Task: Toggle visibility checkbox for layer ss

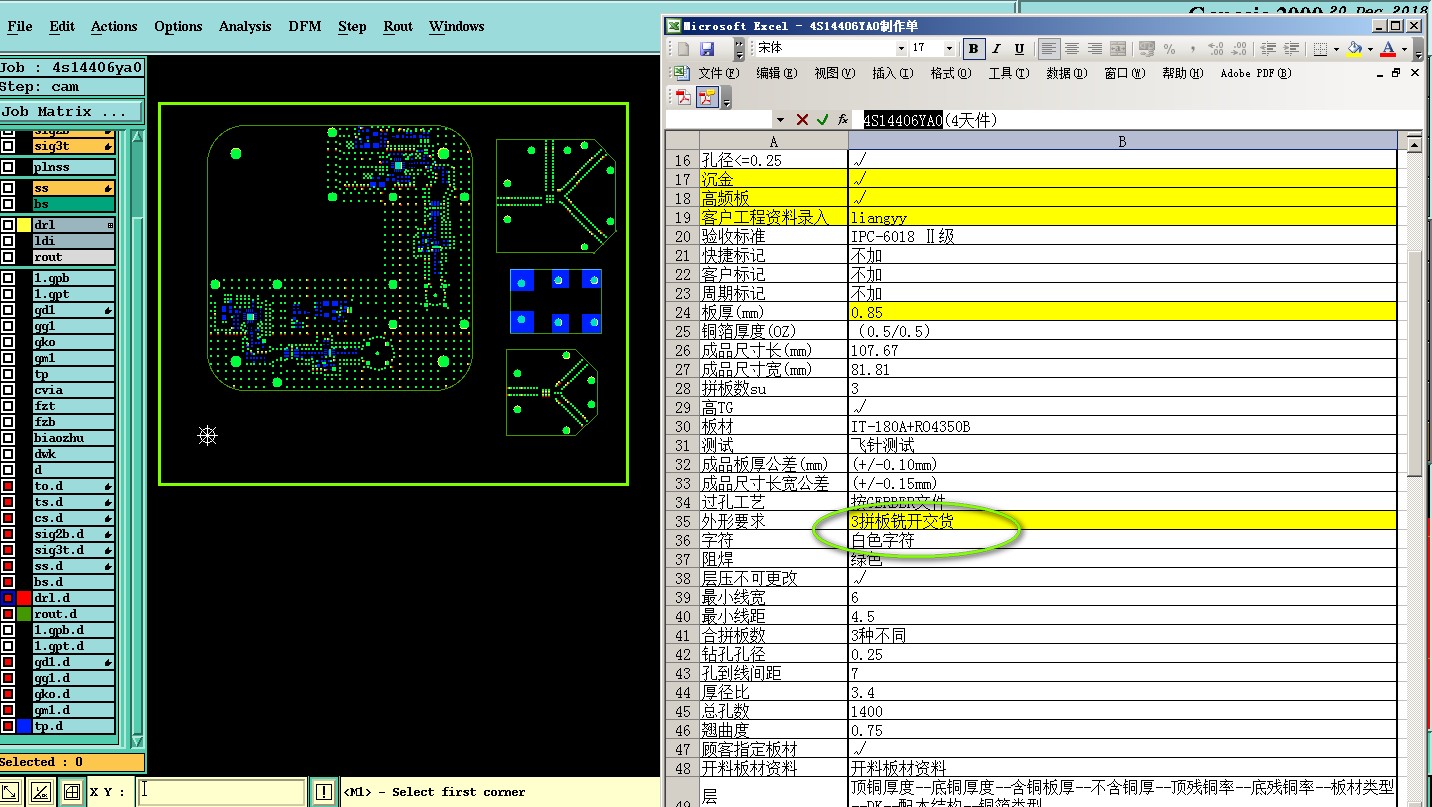Action: pos(8,188)
